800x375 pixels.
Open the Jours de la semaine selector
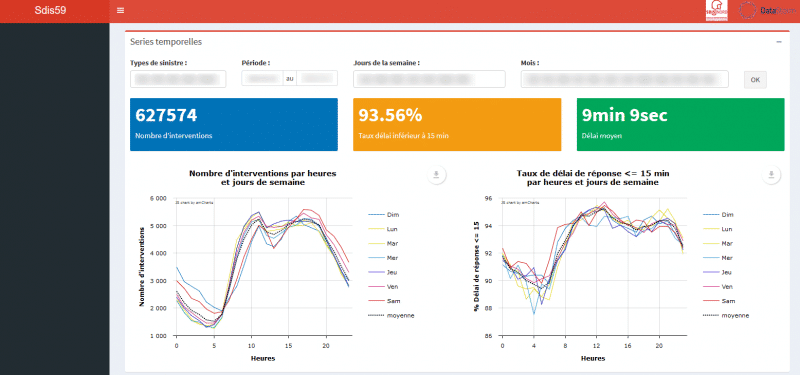pos(429,79)
